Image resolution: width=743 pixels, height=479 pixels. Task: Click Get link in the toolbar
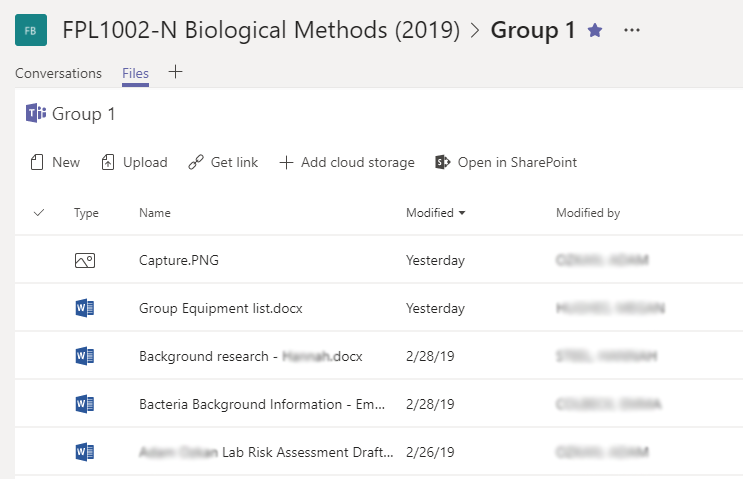(223, 162)
